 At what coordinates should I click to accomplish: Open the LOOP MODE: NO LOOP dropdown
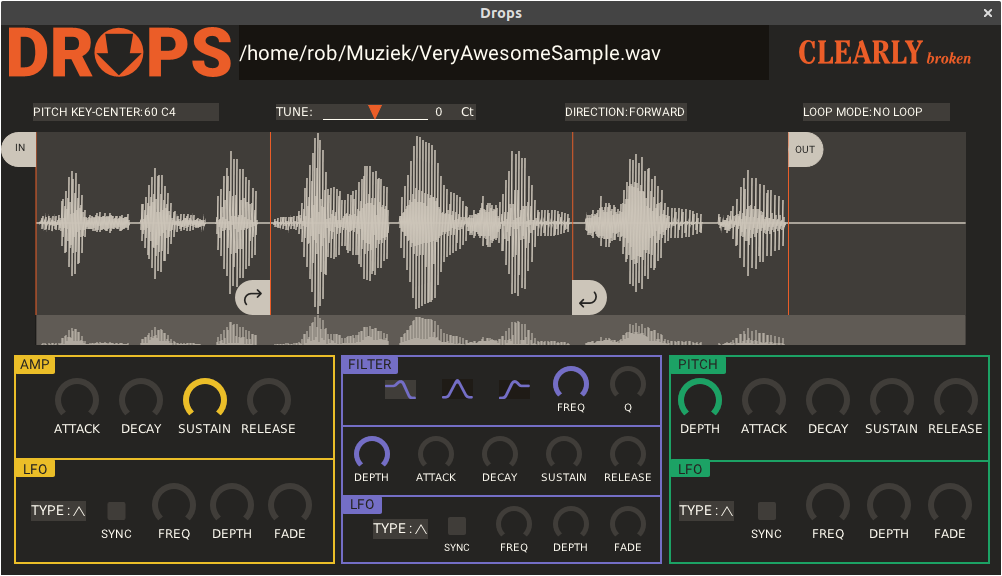[x=875, y=112]
